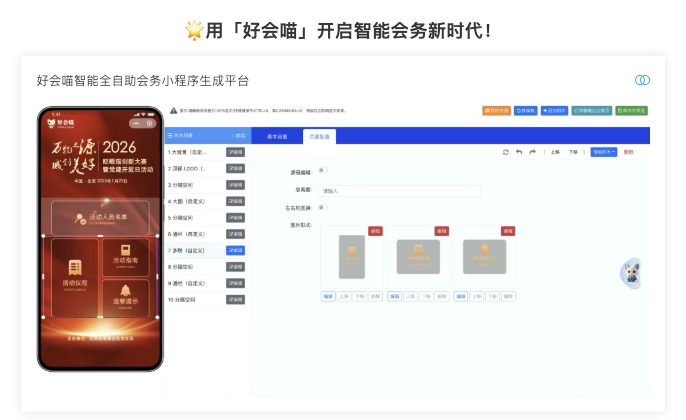Click the red badge on the third image card
686x420 pixels.
pyautogui.click(x=508, y=231)
